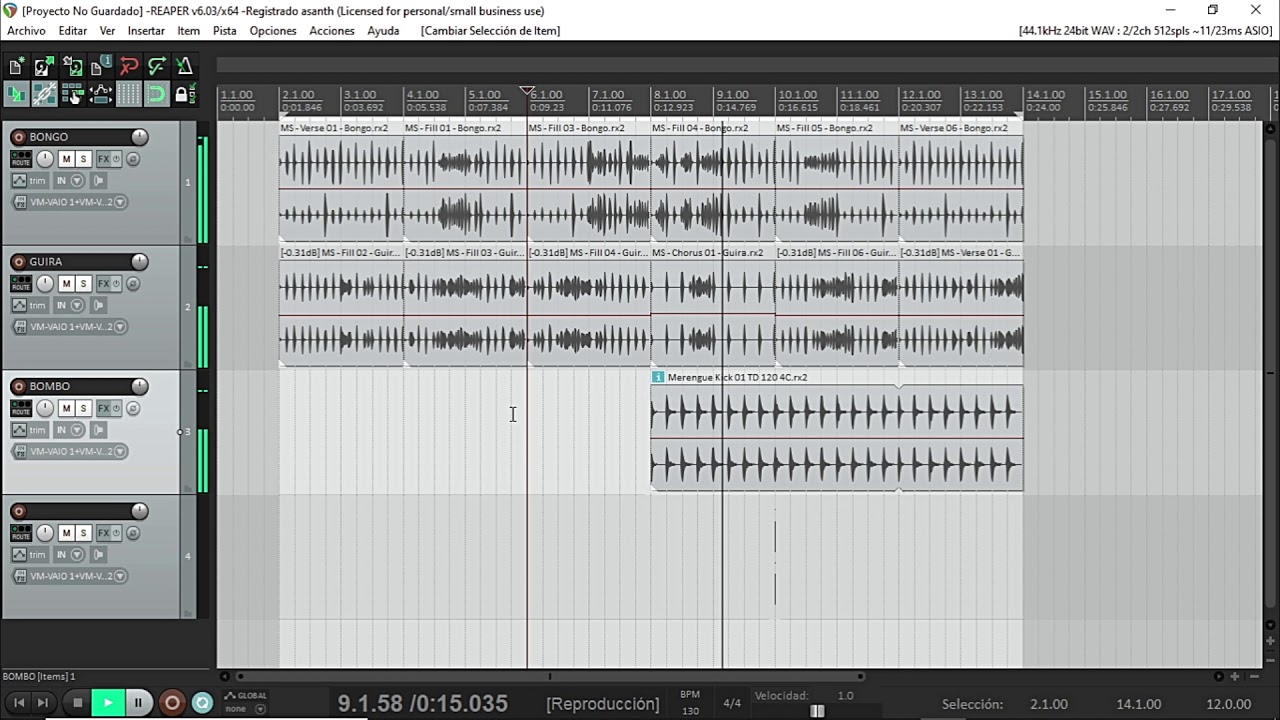Toggle the metronome icon
Viewport: 1280px width, 720px height.
click(184, 67)
